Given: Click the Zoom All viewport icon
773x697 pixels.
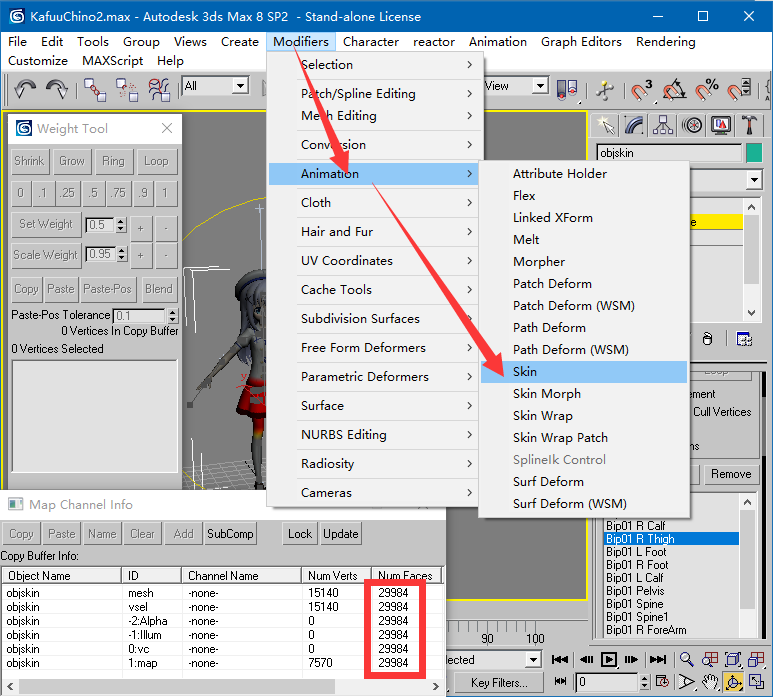Looking at the screenshot, I should pyautogui.click(x=710, y=659).
